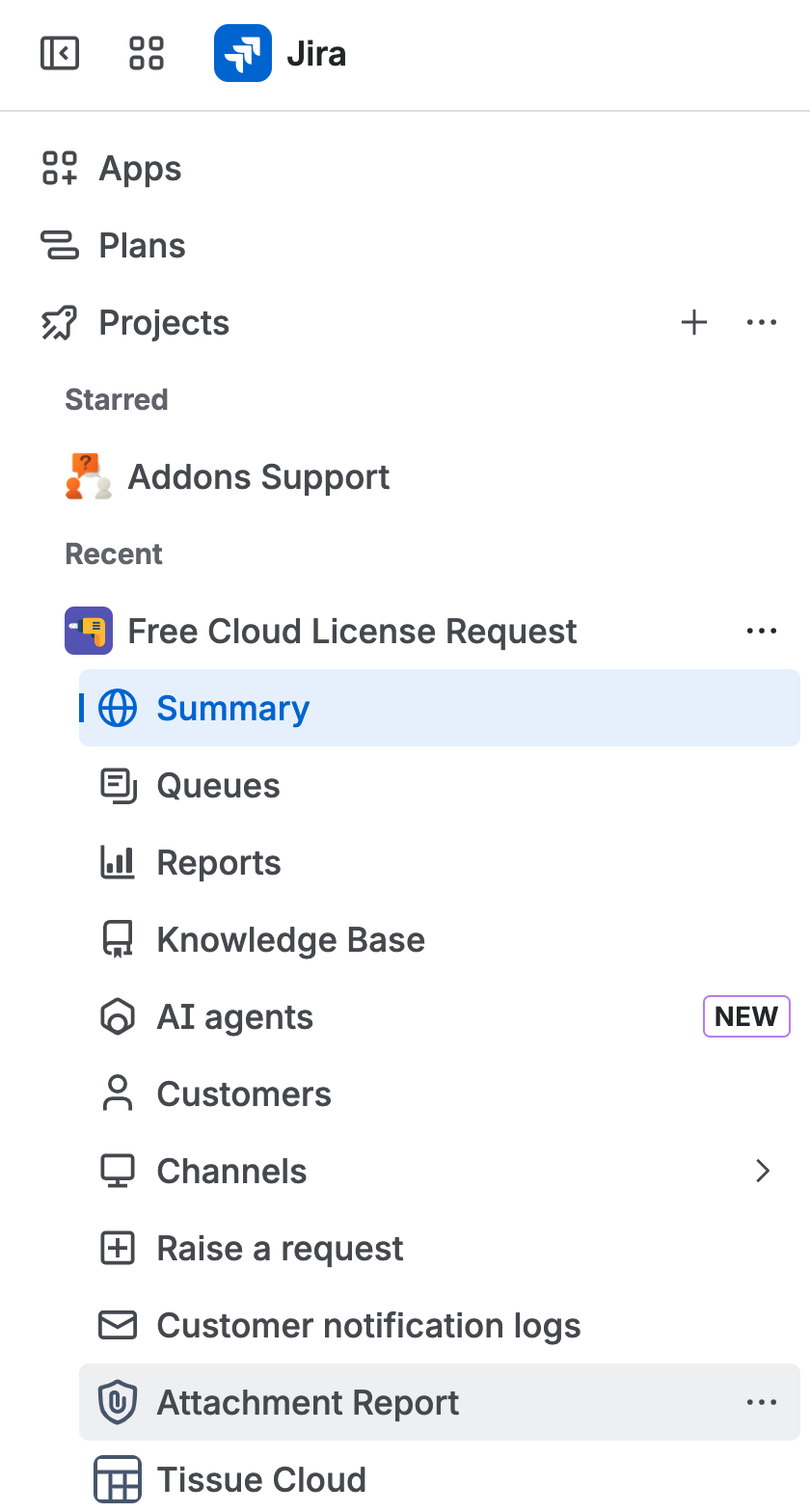Click the Attachment Report shield icon
The image size is (810, 1512).
click(x=117, y=1402)
